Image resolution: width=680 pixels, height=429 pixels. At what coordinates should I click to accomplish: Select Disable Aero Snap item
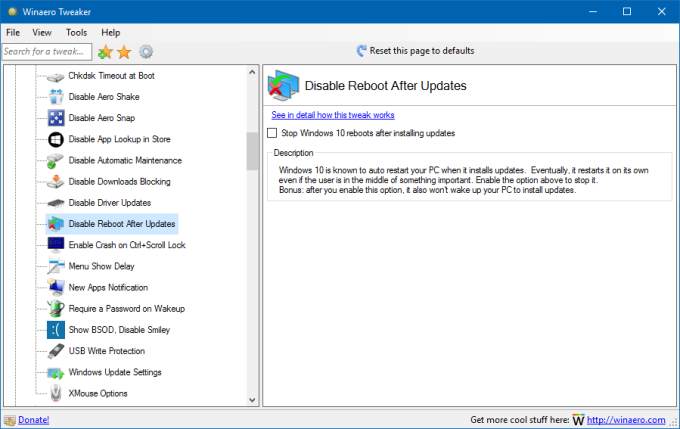(101, 118)
